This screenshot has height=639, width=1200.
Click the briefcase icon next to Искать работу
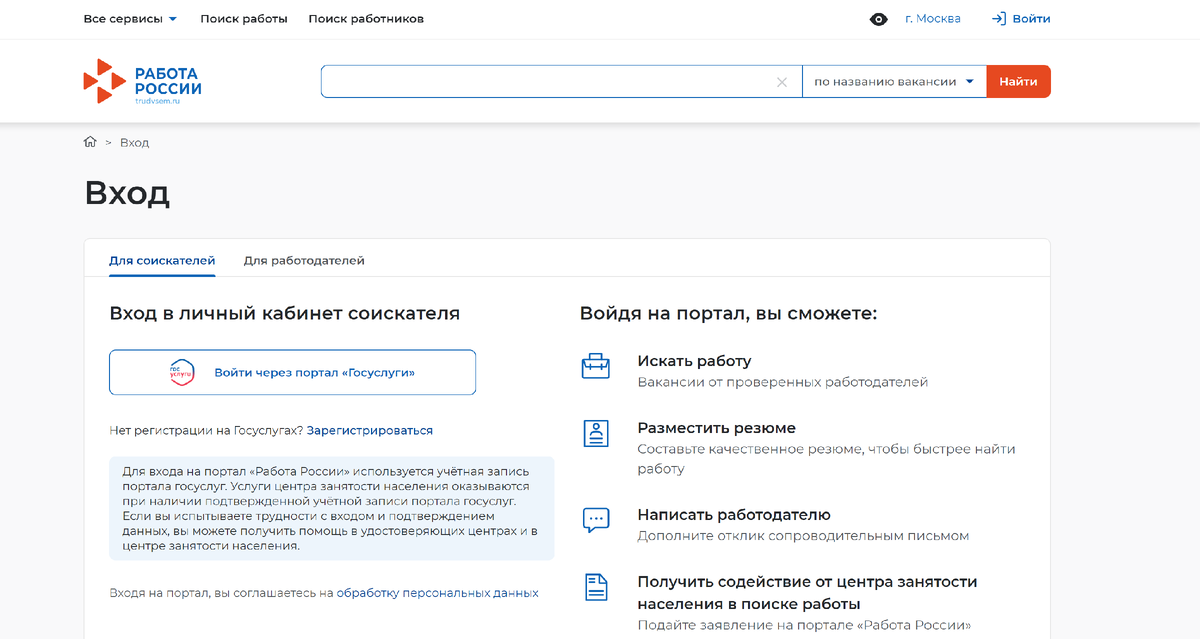click(596, 366)
